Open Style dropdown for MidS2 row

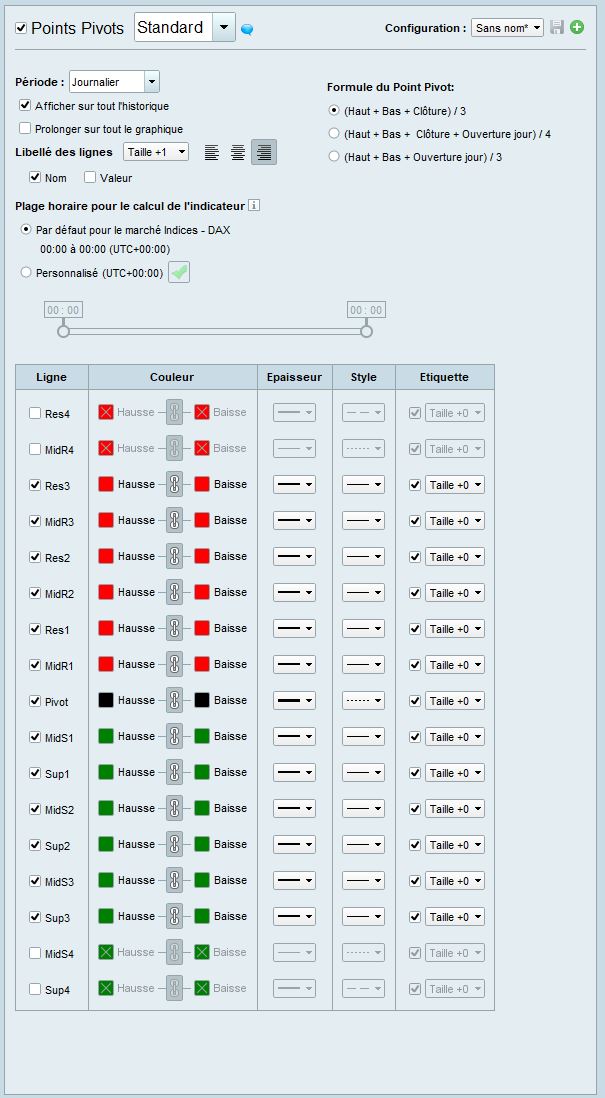pos(363,808)
